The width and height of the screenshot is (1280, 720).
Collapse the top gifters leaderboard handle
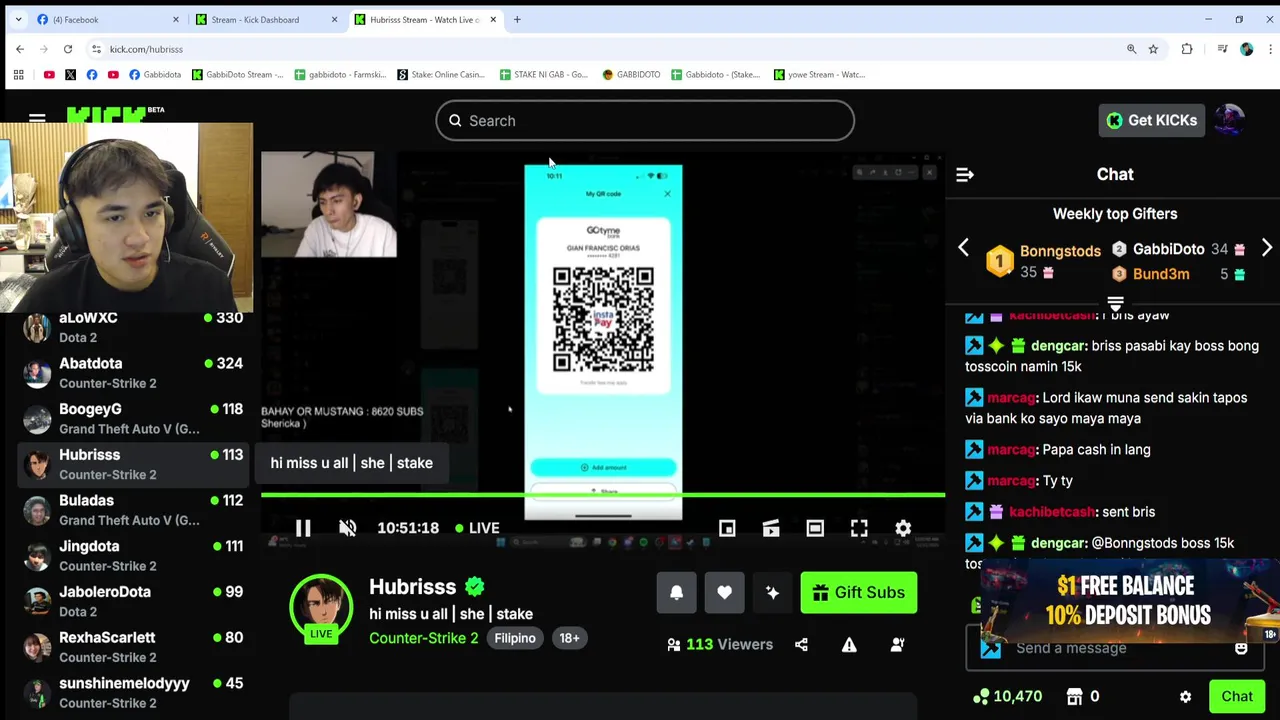(1115, 303)
